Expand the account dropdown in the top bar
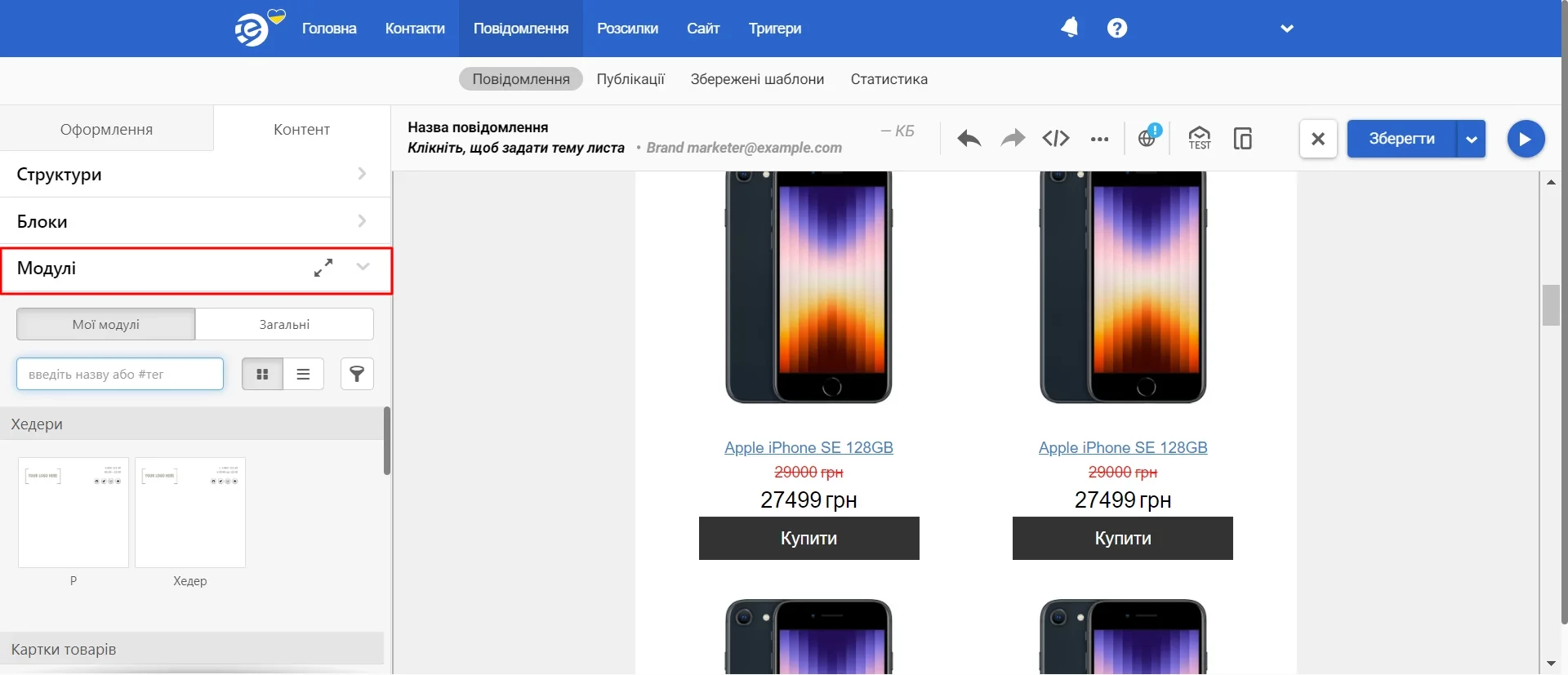The width and height of the screenshot is (1568, 675). pos(1287,29)
